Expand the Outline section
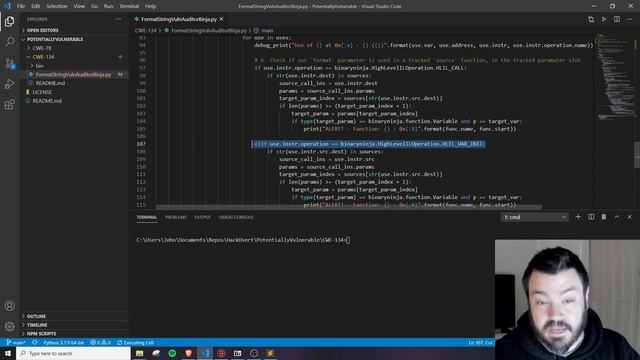 [36, 316]
